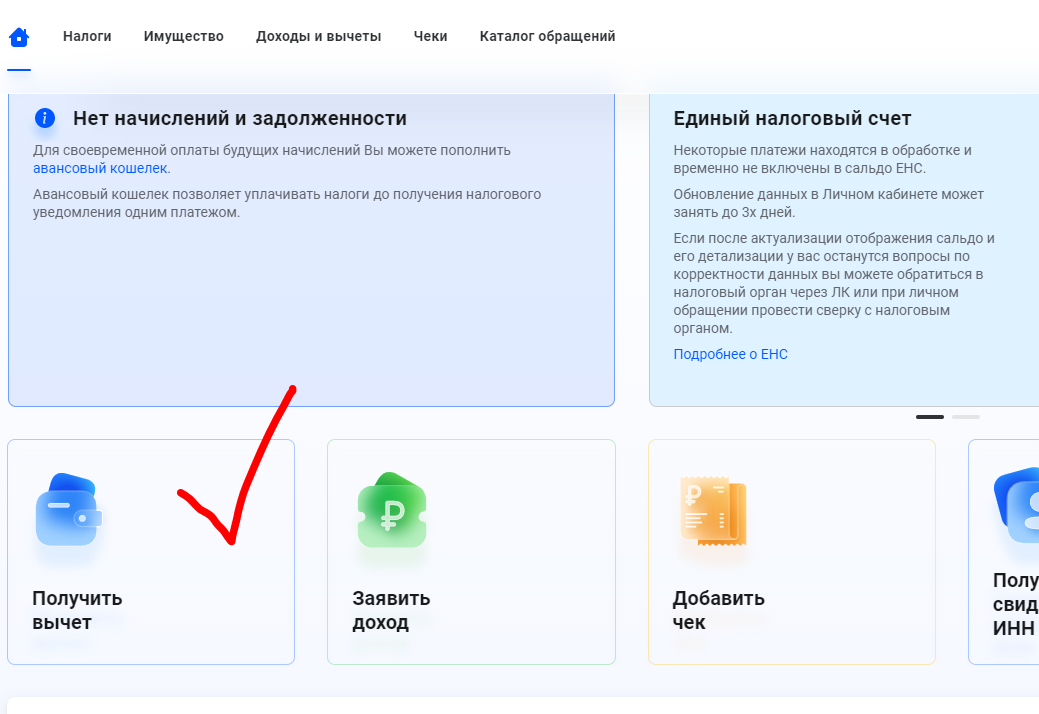
Task: Click the wallet icon on Получить вычет
Action: pyautogui.click(x=69, y=510)
